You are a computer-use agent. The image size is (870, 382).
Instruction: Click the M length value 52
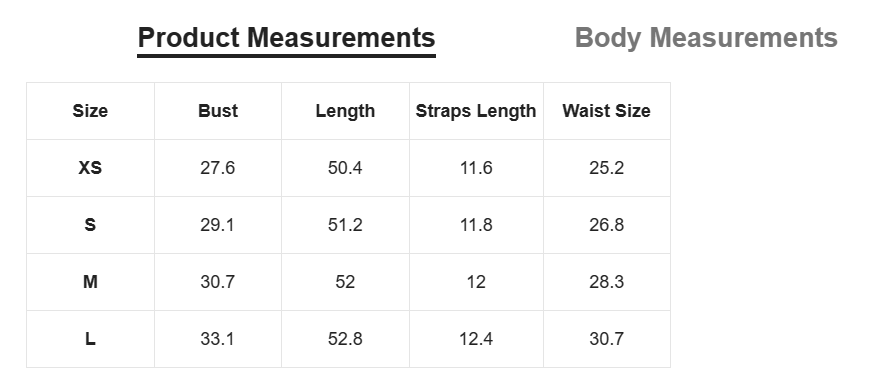345,282
